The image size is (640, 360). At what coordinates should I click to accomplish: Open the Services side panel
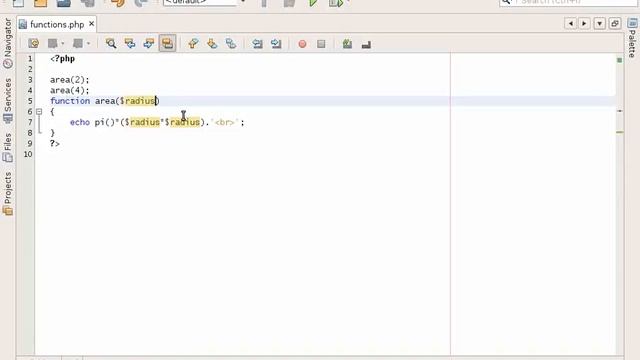pos(8,100)
